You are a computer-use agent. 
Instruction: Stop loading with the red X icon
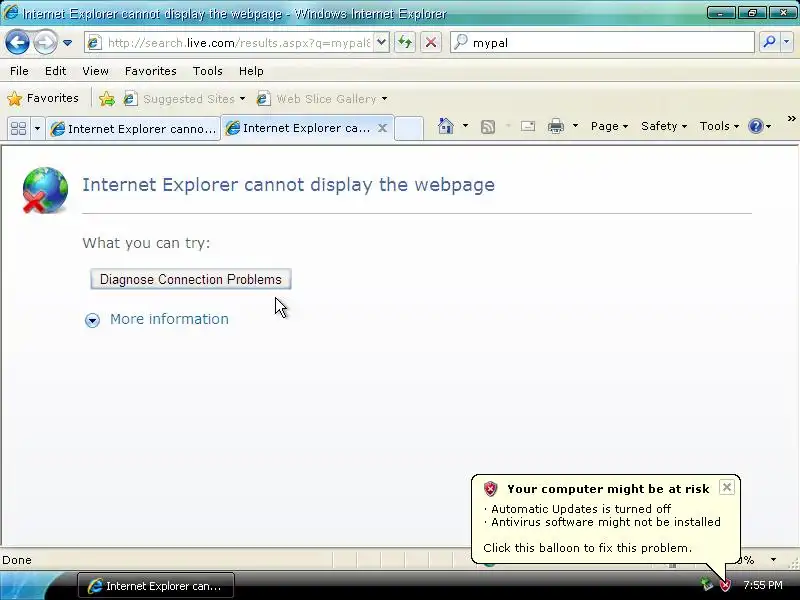pos(431,42)
